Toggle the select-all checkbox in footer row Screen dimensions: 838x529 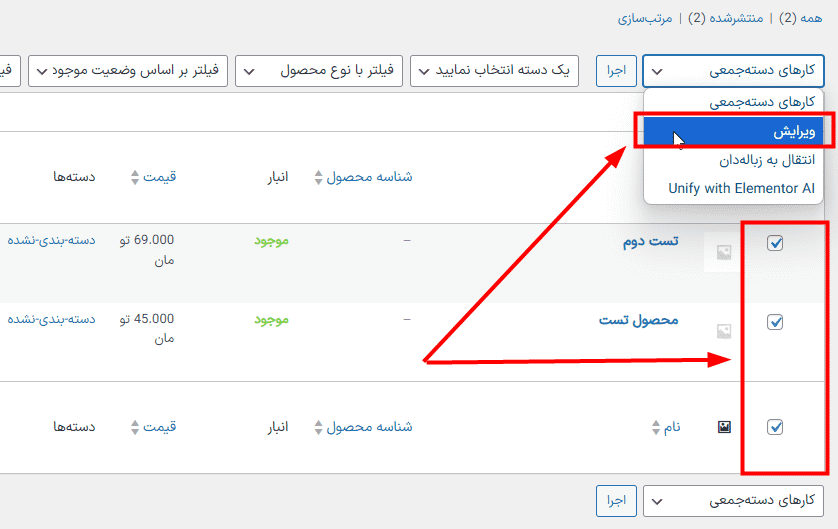pos(775,427)
